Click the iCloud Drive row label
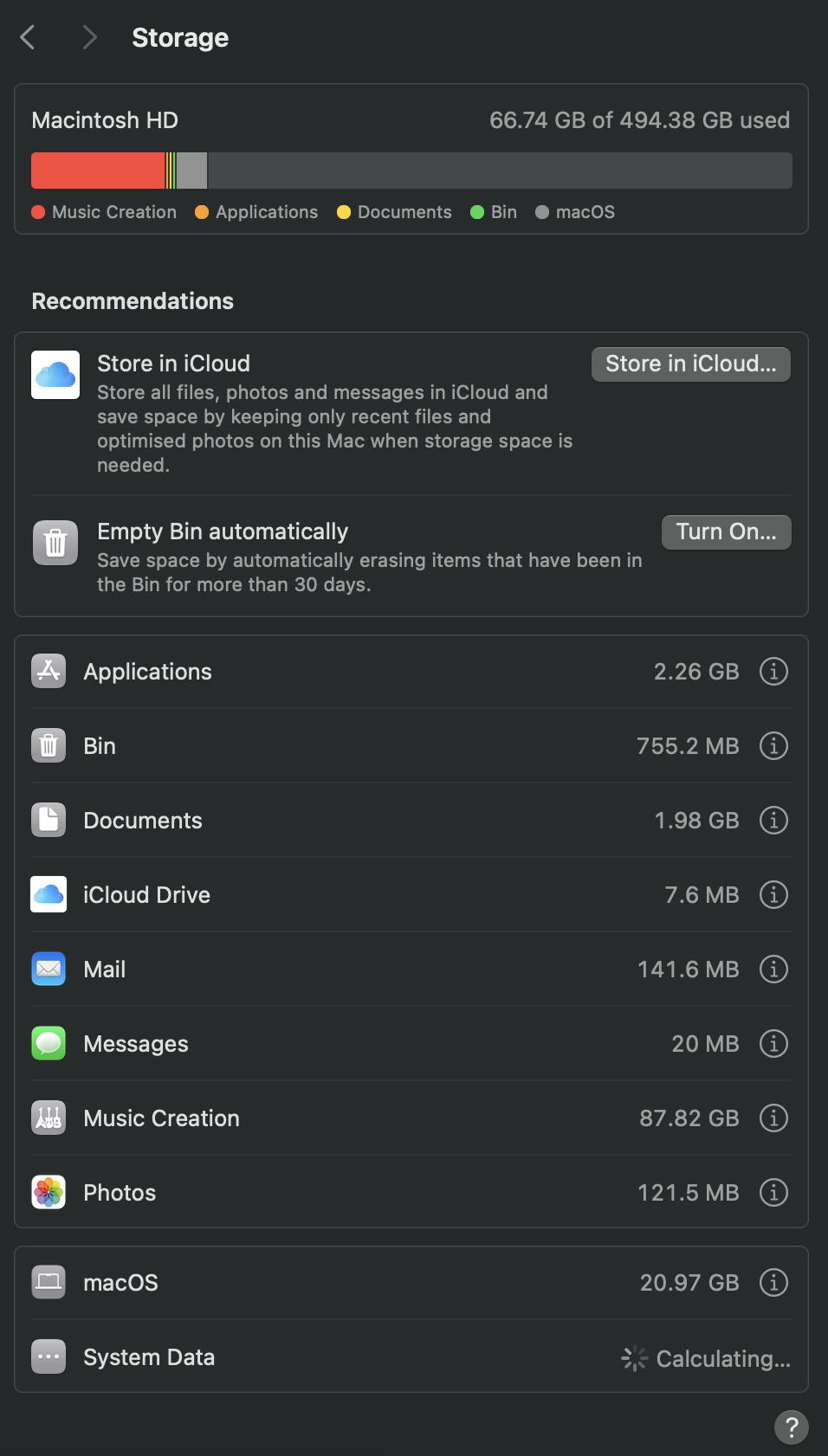Image resolution: width=828 pixels, height=1456 pixels. point(146,895)
